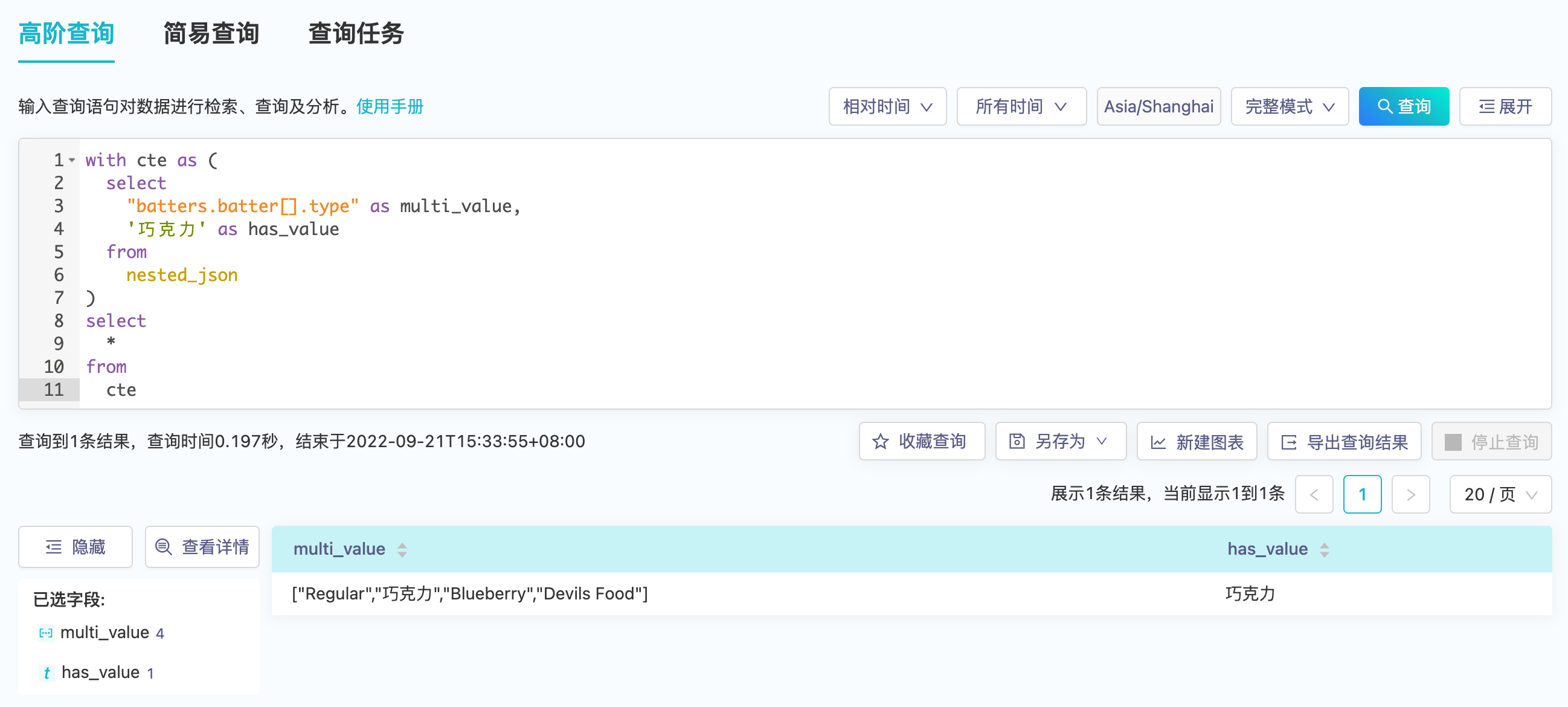Click the 收藏查询 star button
This screenshot has height=707, width=1568.
point(922,442)
